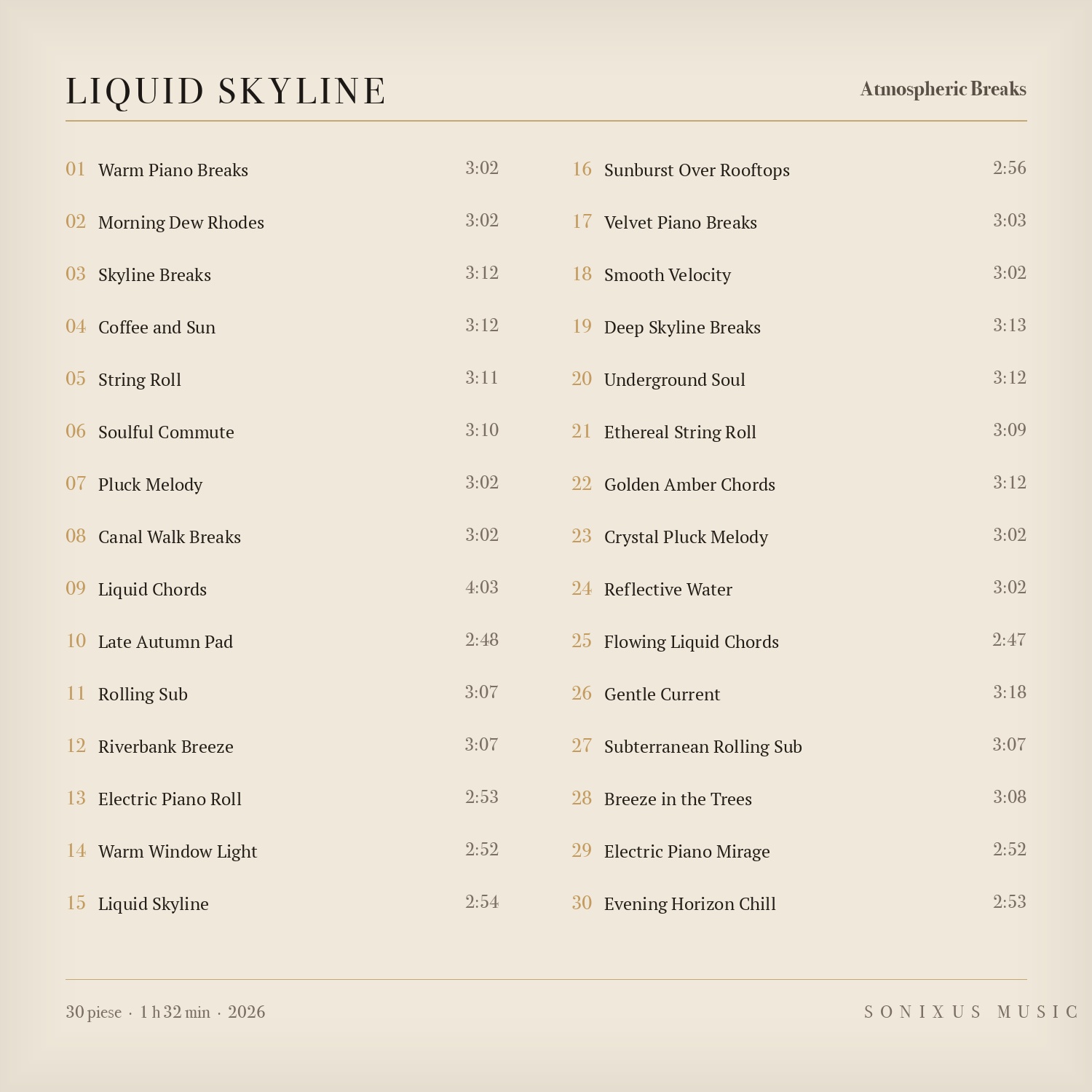Select track 09 Liquid Chords
Screen dimensions: 1092x1092
point(282,588)
